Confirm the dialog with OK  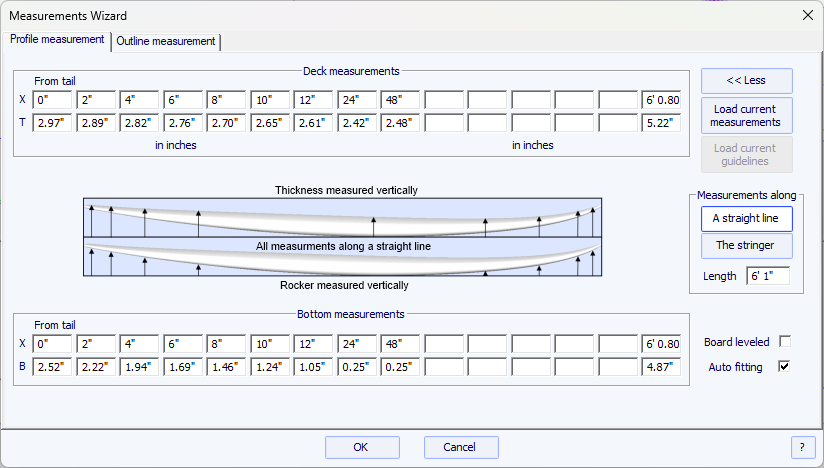(x=361, y=447)
